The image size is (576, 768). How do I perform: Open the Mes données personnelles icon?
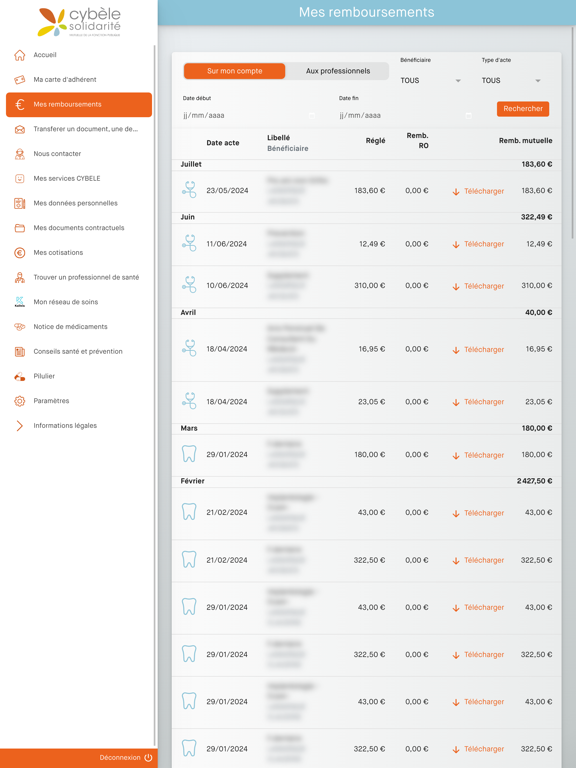click(20, 203)
